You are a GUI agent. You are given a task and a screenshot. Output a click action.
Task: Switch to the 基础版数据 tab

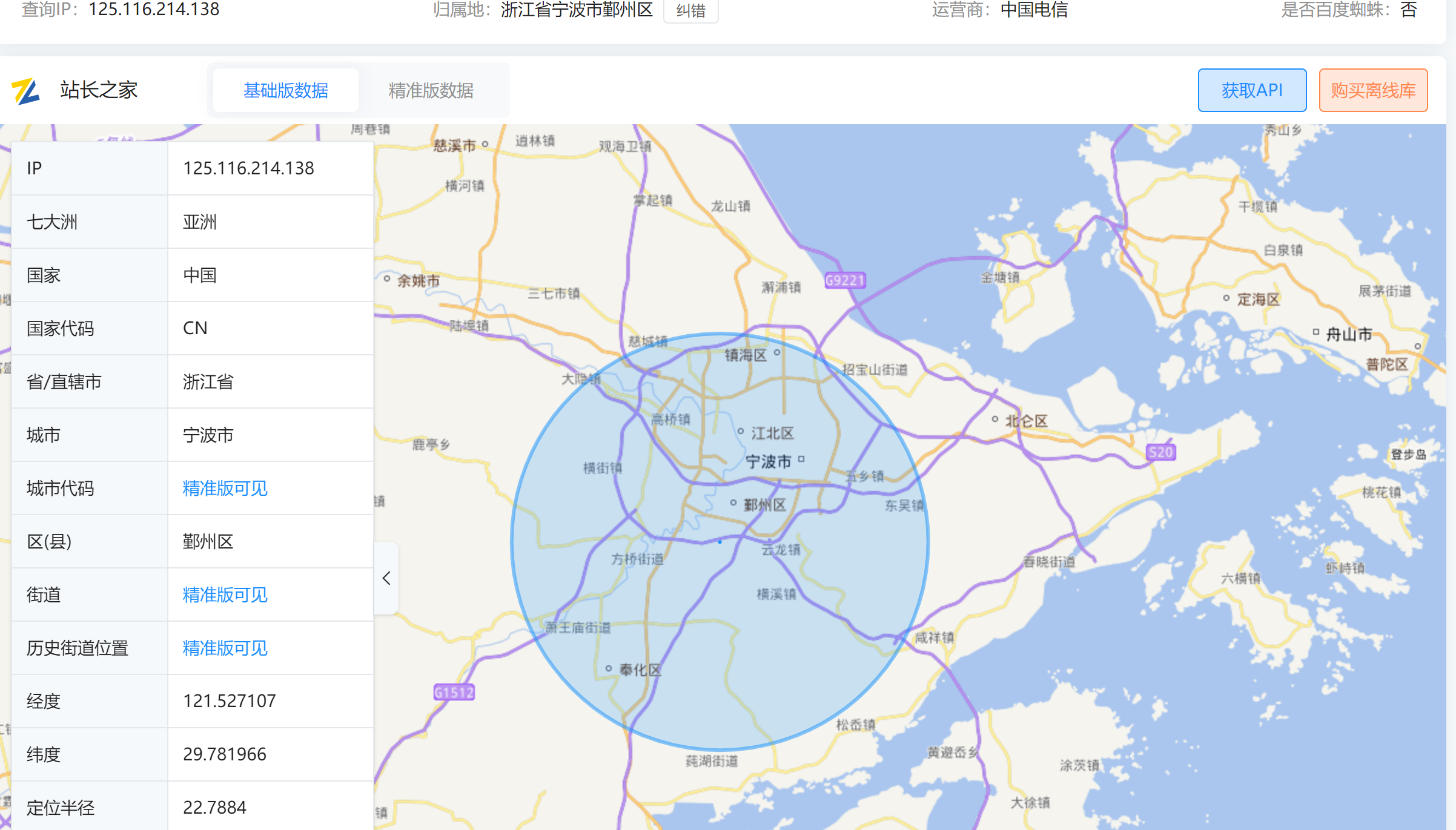tap(286, 91)
